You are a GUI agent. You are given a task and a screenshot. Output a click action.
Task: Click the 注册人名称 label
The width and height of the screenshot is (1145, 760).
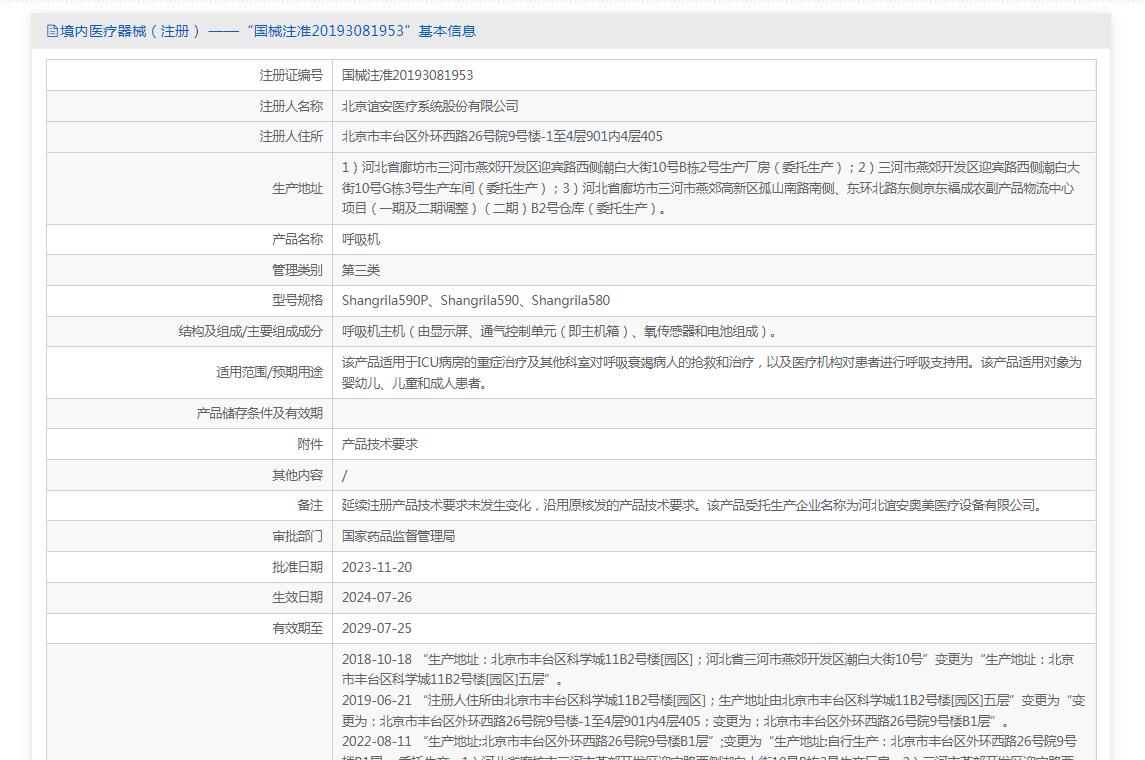point(291,106)
